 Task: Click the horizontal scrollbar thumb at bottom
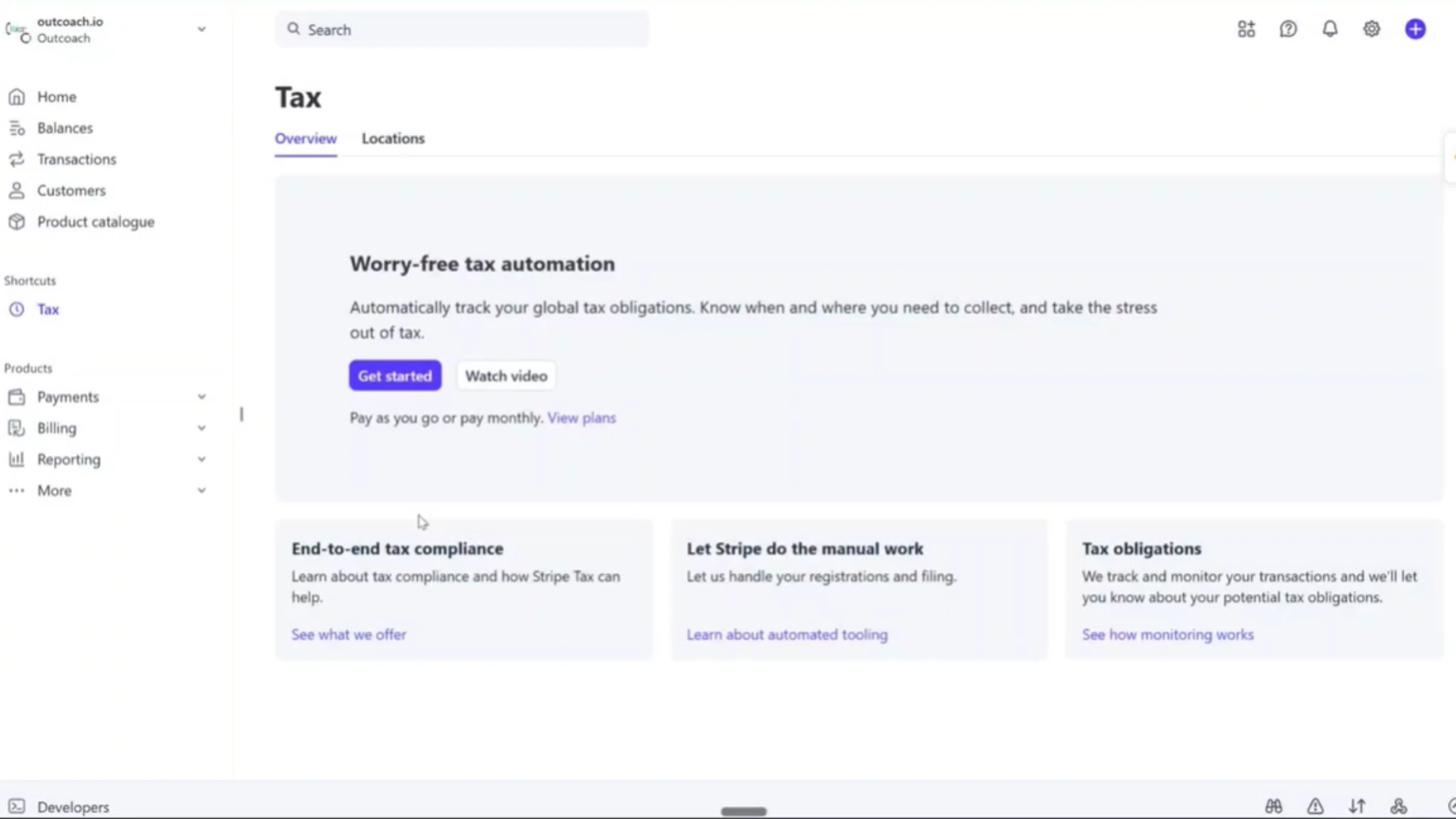coord(744,811)
